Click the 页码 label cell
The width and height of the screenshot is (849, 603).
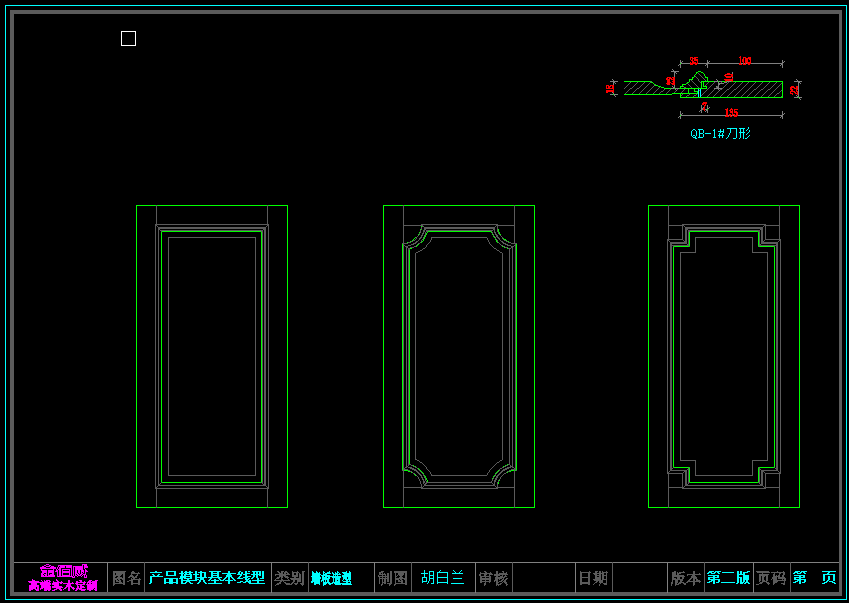coord(771,578)
